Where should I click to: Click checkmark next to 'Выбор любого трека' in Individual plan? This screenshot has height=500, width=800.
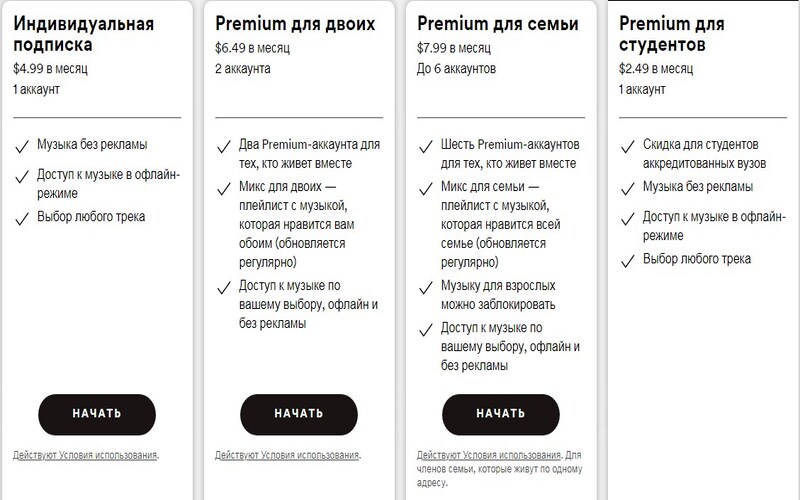[x=22, y=217]
